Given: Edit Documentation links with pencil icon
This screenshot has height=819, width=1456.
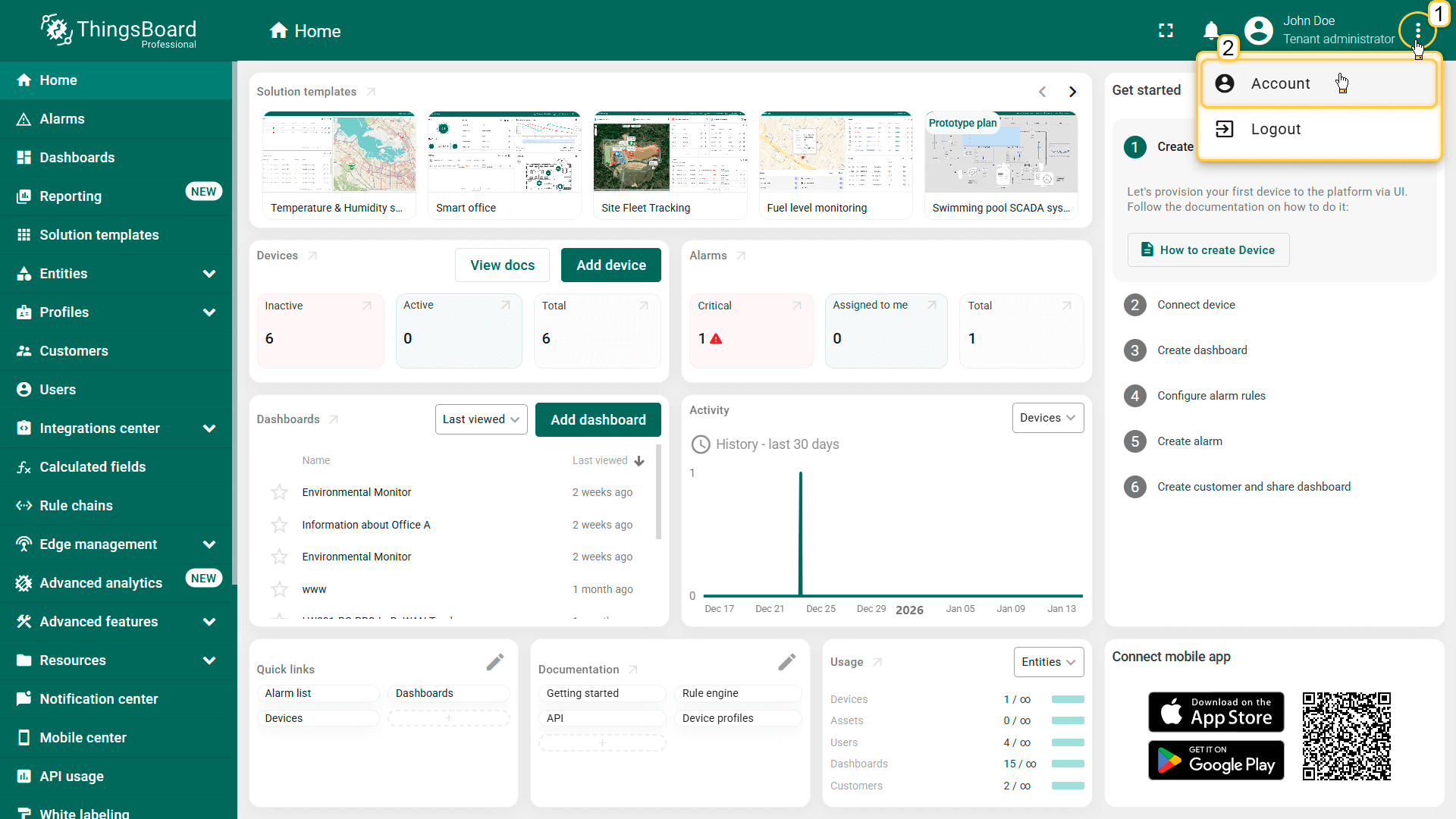Looking at the screenshot, I should tap(786, 662).
